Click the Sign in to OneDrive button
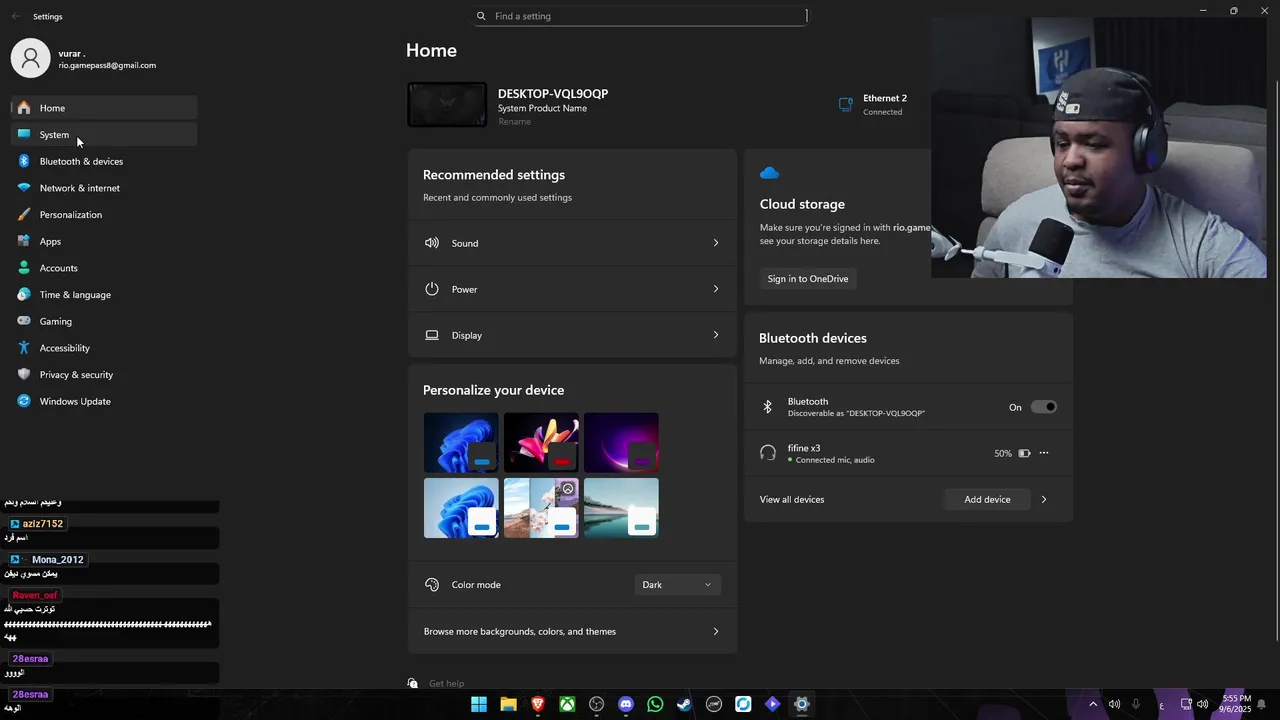 808,279
